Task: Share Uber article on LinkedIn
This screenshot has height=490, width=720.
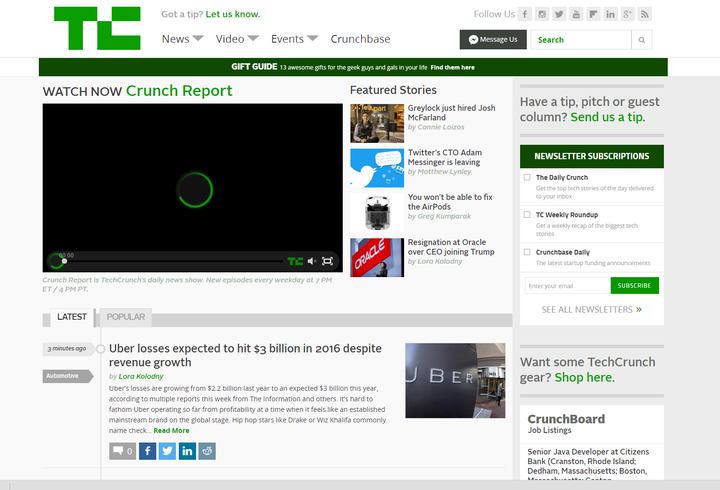Action: 187,451
